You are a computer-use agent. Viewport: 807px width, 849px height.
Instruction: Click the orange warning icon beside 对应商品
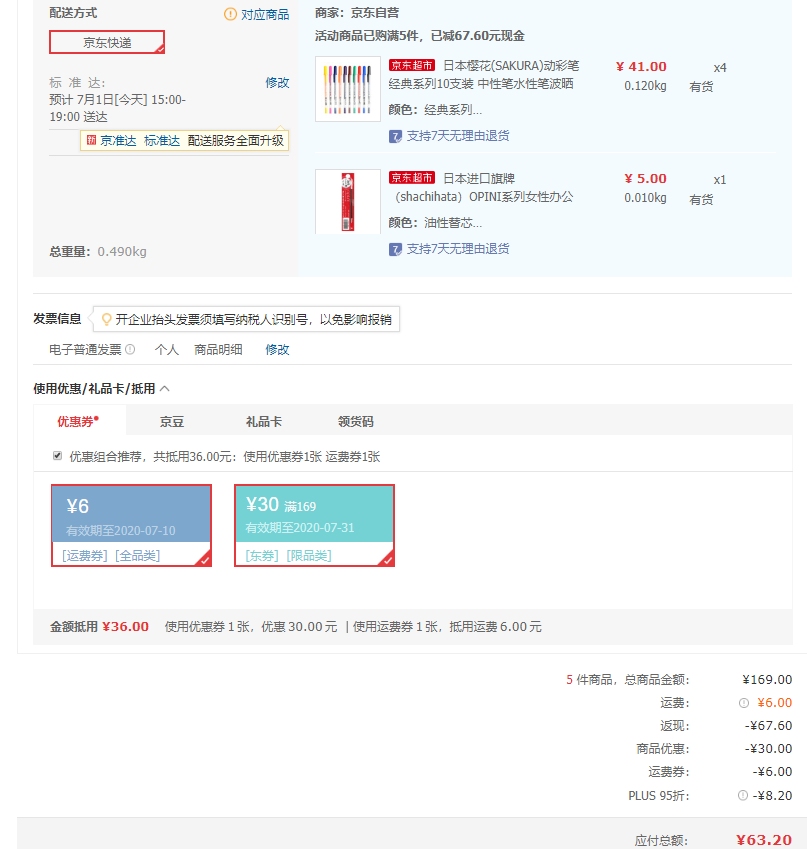tap(230, 14)
